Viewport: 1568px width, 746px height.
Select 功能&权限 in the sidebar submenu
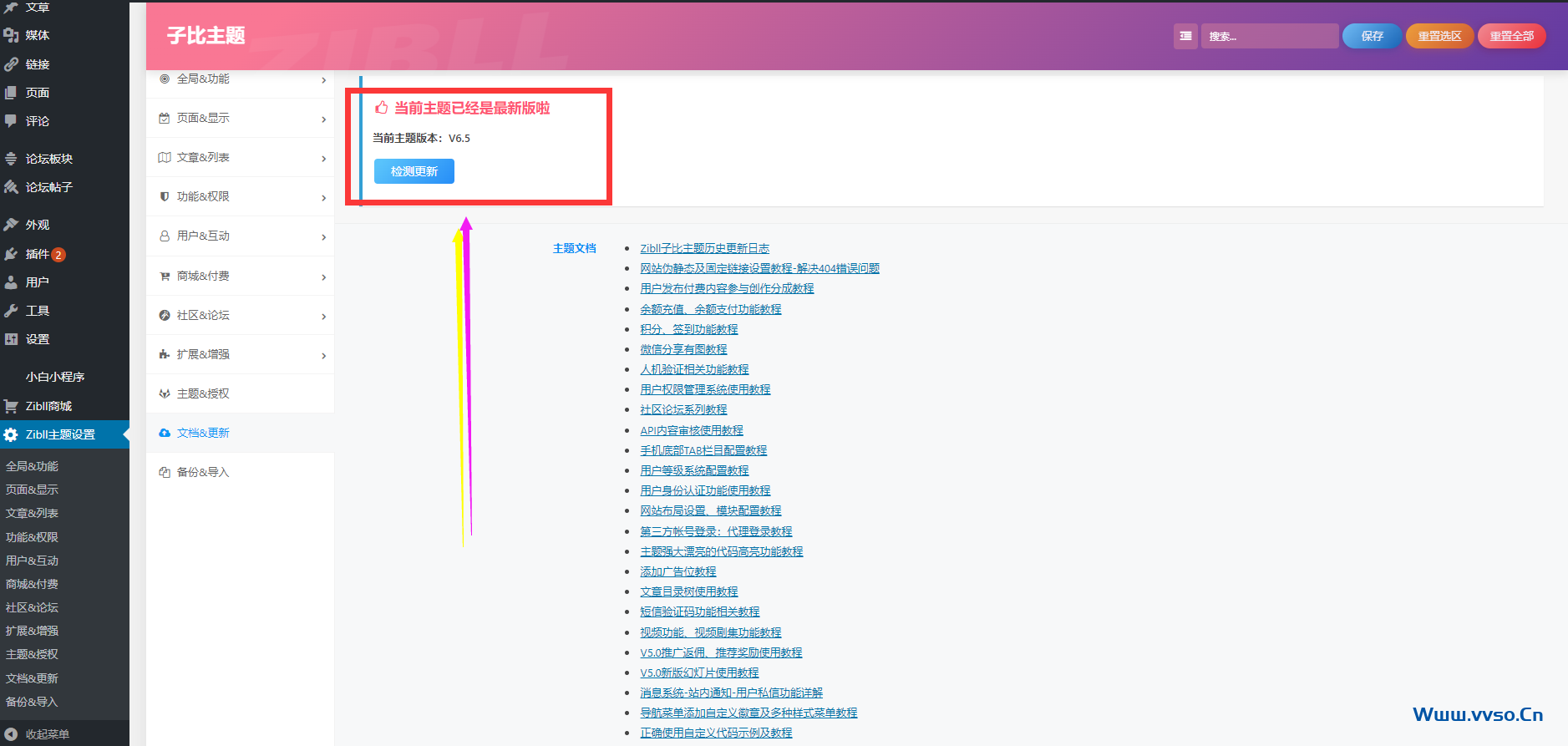[x=32, y=537]
